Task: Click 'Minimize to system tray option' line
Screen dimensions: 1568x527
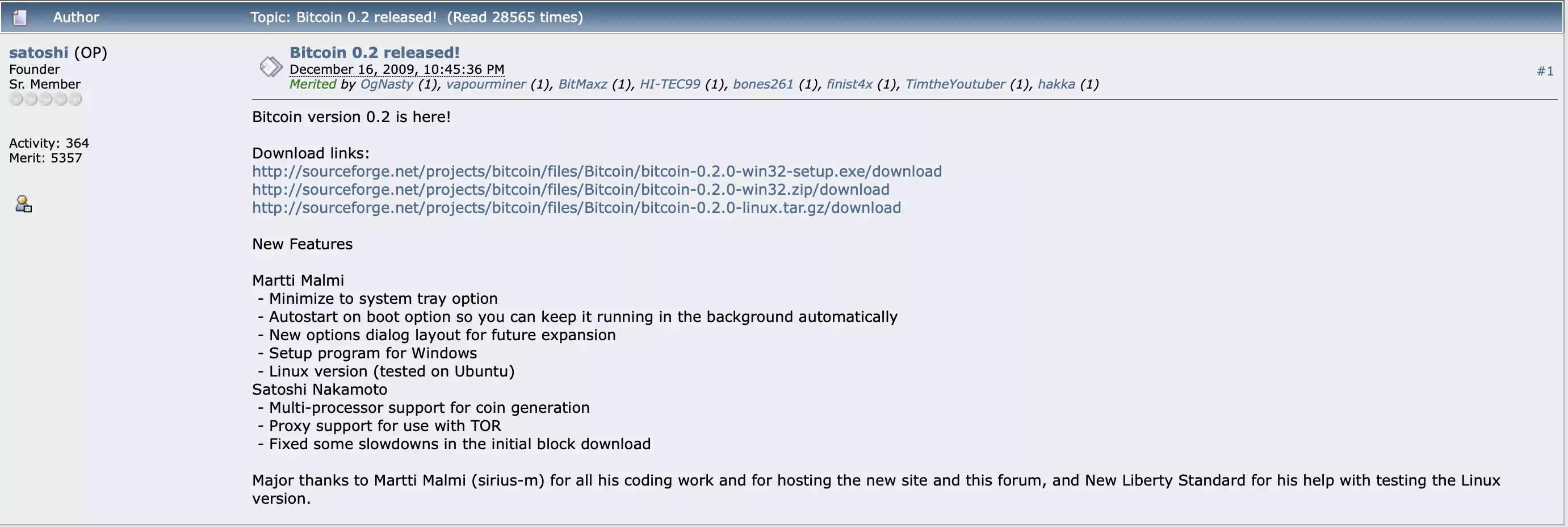Action: click(x=378, y=299)
